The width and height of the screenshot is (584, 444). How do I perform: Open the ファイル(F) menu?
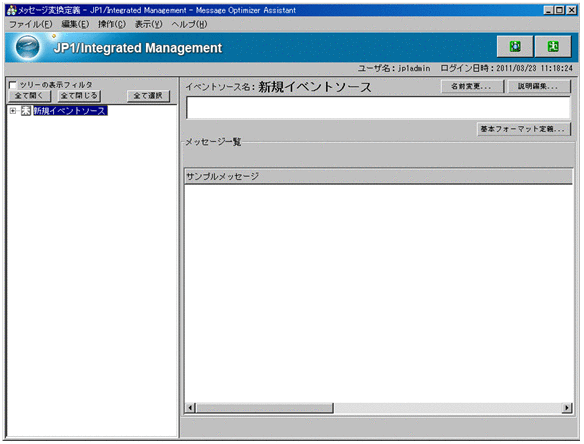click(31, 24)
